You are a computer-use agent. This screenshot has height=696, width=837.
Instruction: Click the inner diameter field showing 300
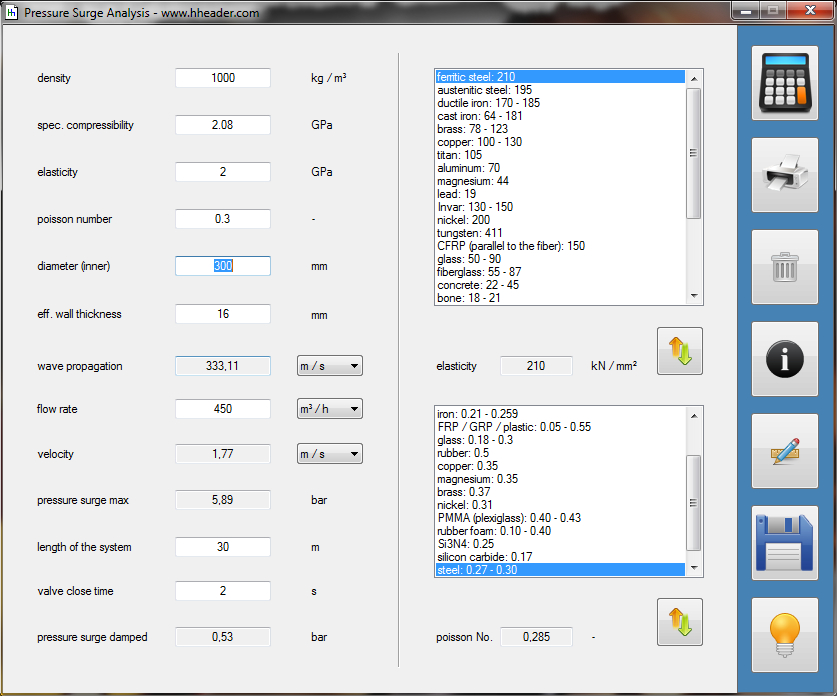click(x=223, y=266)
